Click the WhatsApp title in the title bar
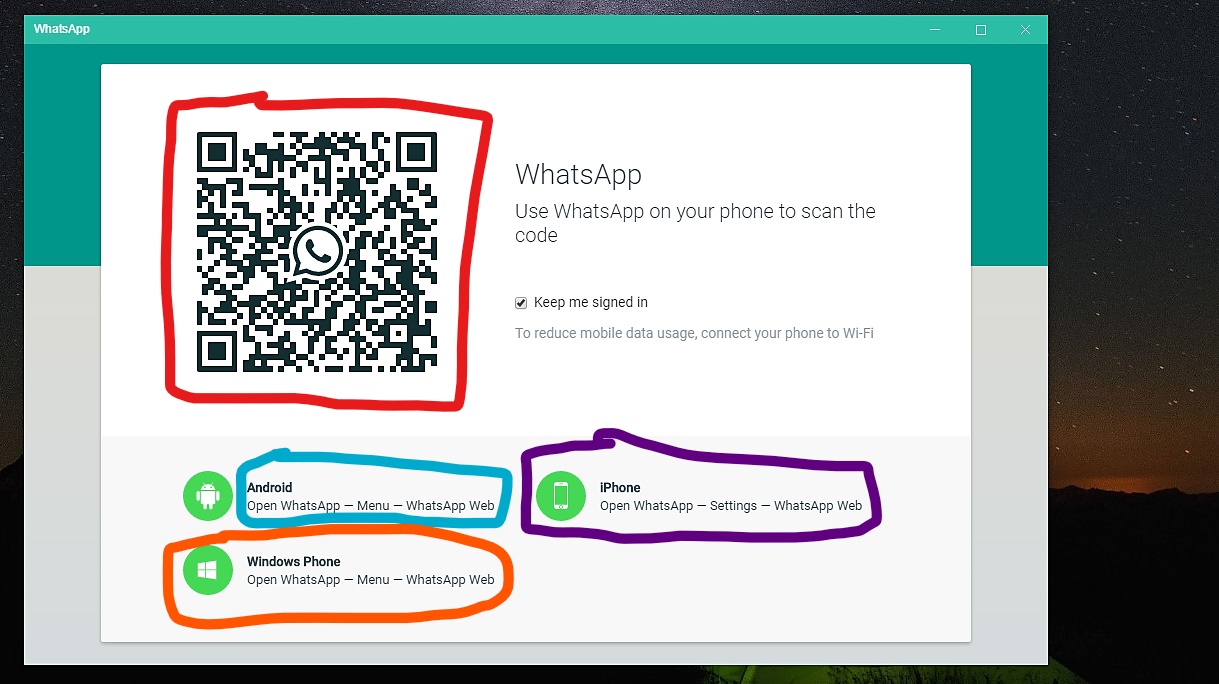The width and height of the screenshot is (1219, 684). (x=62, y=29)
